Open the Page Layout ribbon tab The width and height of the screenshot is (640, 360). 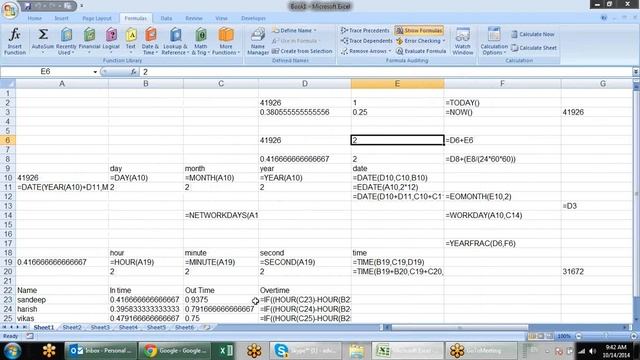97,18
